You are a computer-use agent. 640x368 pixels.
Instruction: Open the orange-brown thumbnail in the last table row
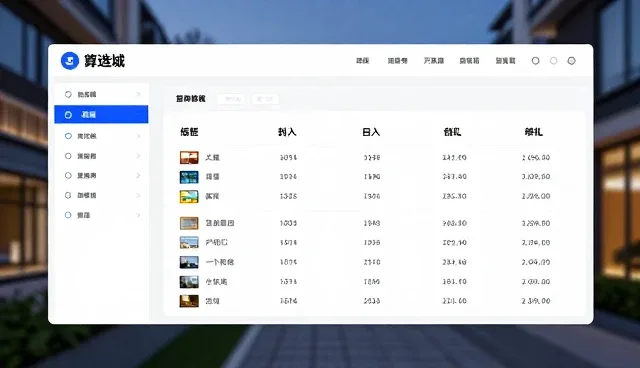point(189,301)
